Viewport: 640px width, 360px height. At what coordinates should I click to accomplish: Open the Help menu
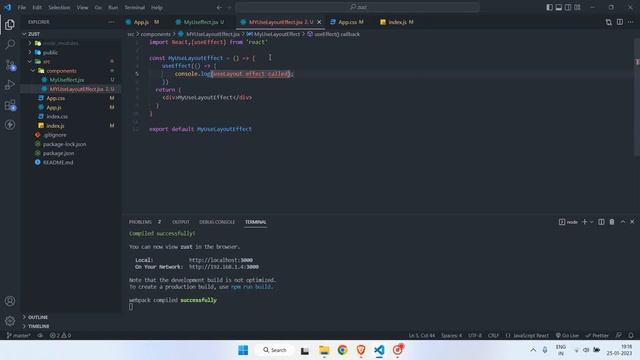(x=157, y=7)
